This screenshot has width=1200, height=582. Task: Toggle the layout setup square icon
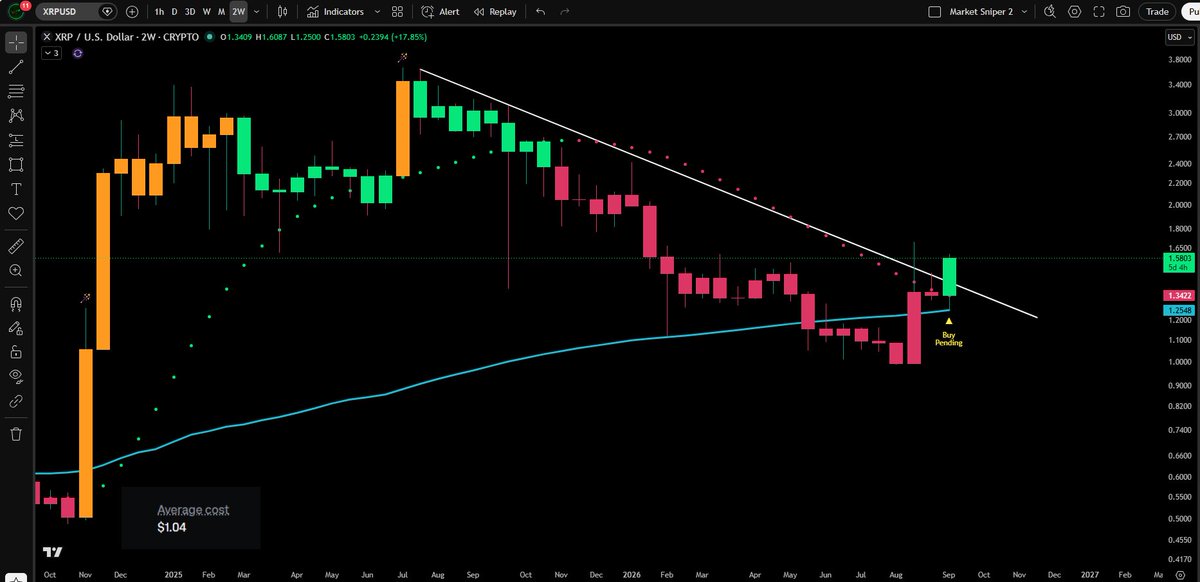[x=934, y=12]
